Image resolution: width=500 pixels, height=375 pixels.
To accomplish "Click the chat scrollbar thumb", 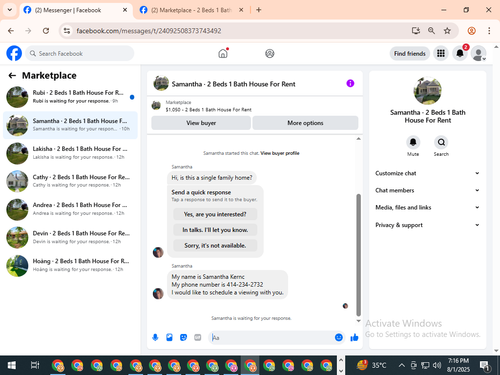I will [x=359, y=255].
